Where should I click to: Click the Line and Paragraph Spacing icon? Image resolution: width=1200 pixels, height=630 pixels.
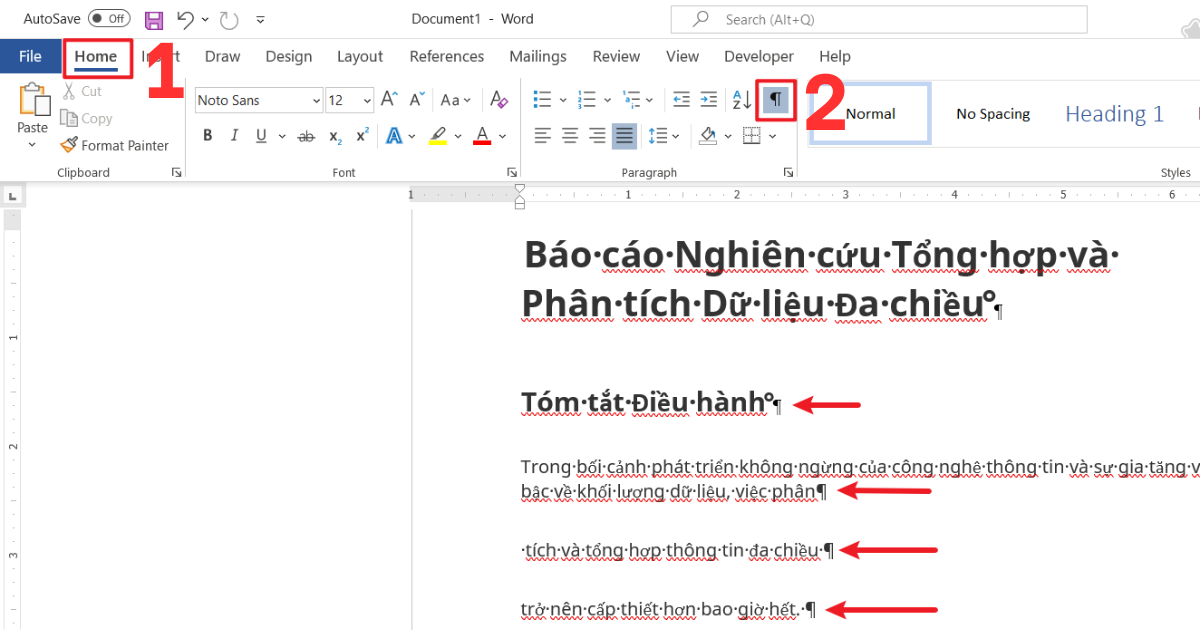(x=657, y=135)
